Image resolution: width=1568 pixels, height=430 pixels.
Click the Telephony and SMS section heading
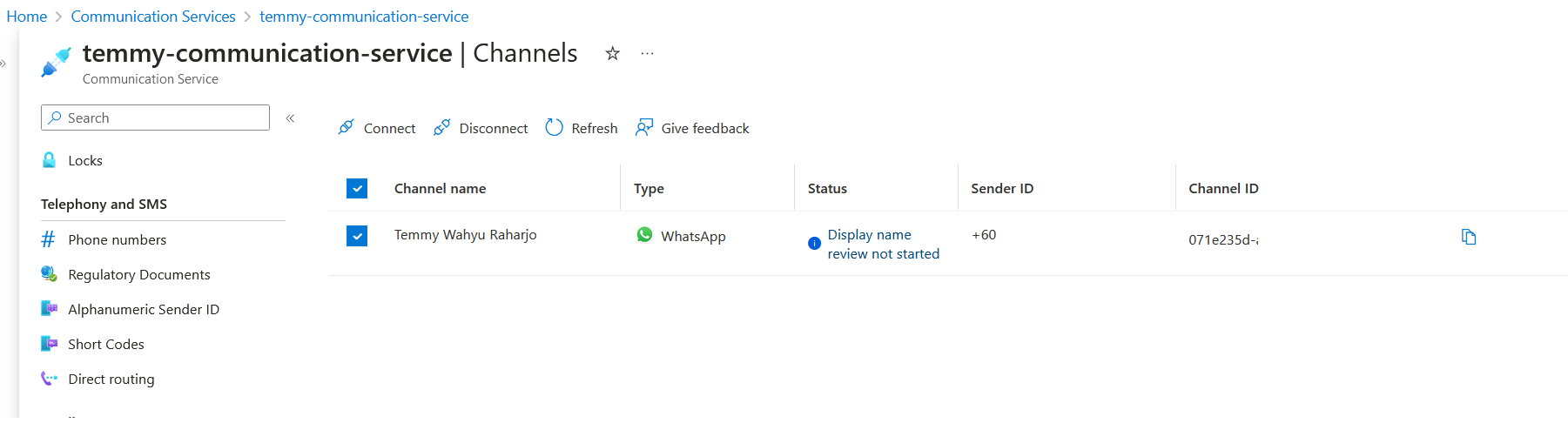coord(104,204)
